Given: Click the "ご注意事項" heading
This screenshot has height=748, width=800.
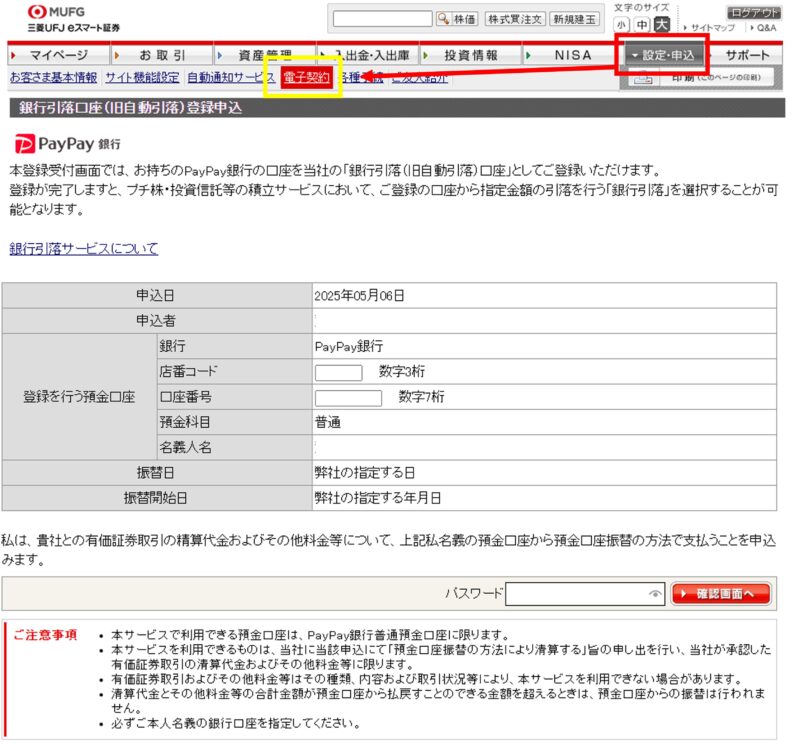Looking at the screenshot, I should click(45, 635).
